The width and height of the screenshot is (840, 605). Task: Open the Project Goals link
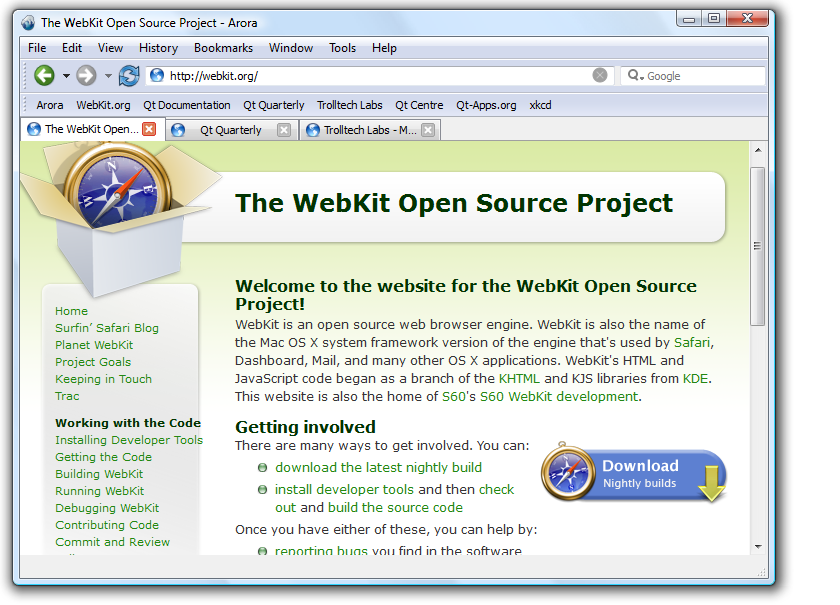click(93, 362)
